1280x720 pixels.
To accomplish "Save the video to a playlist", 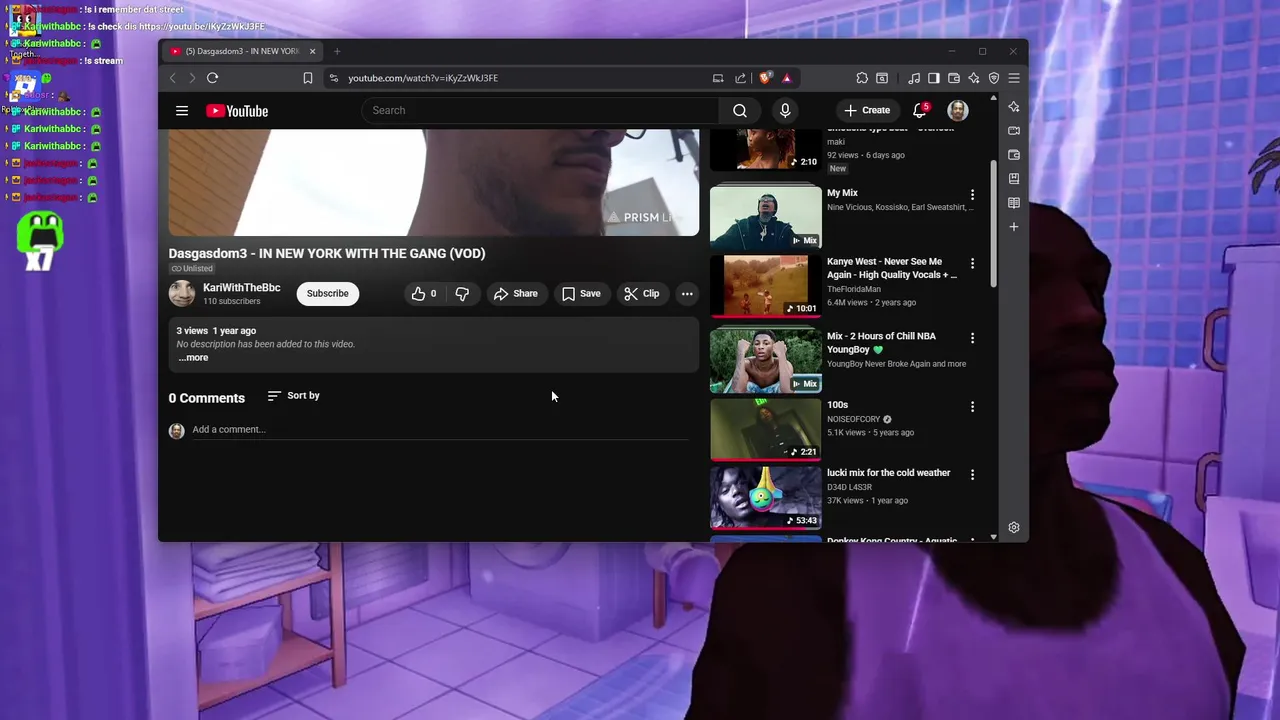I will 581,294.
